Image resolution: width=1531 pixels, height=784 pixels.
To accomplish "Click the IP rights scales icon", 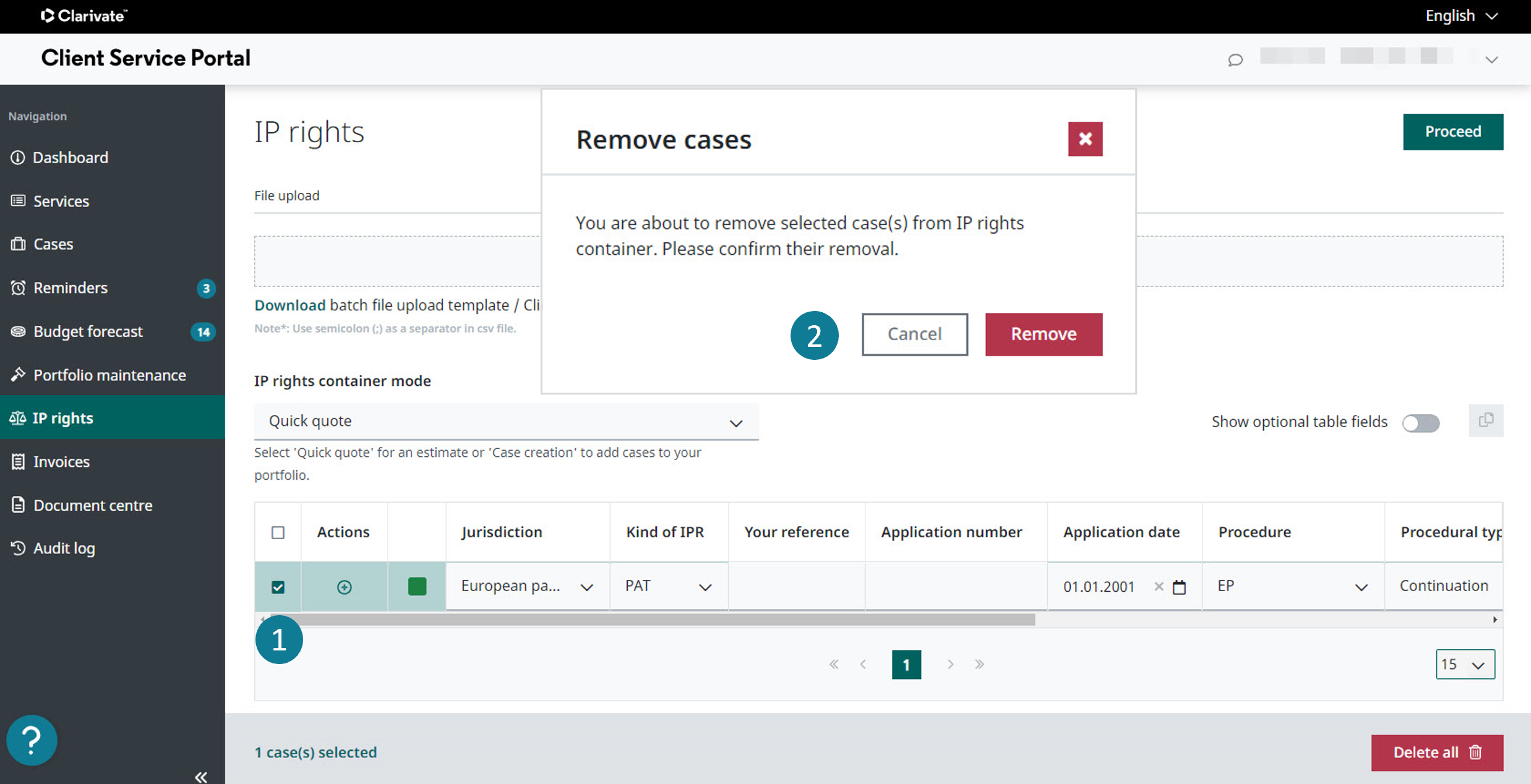I will coord(17,418).
